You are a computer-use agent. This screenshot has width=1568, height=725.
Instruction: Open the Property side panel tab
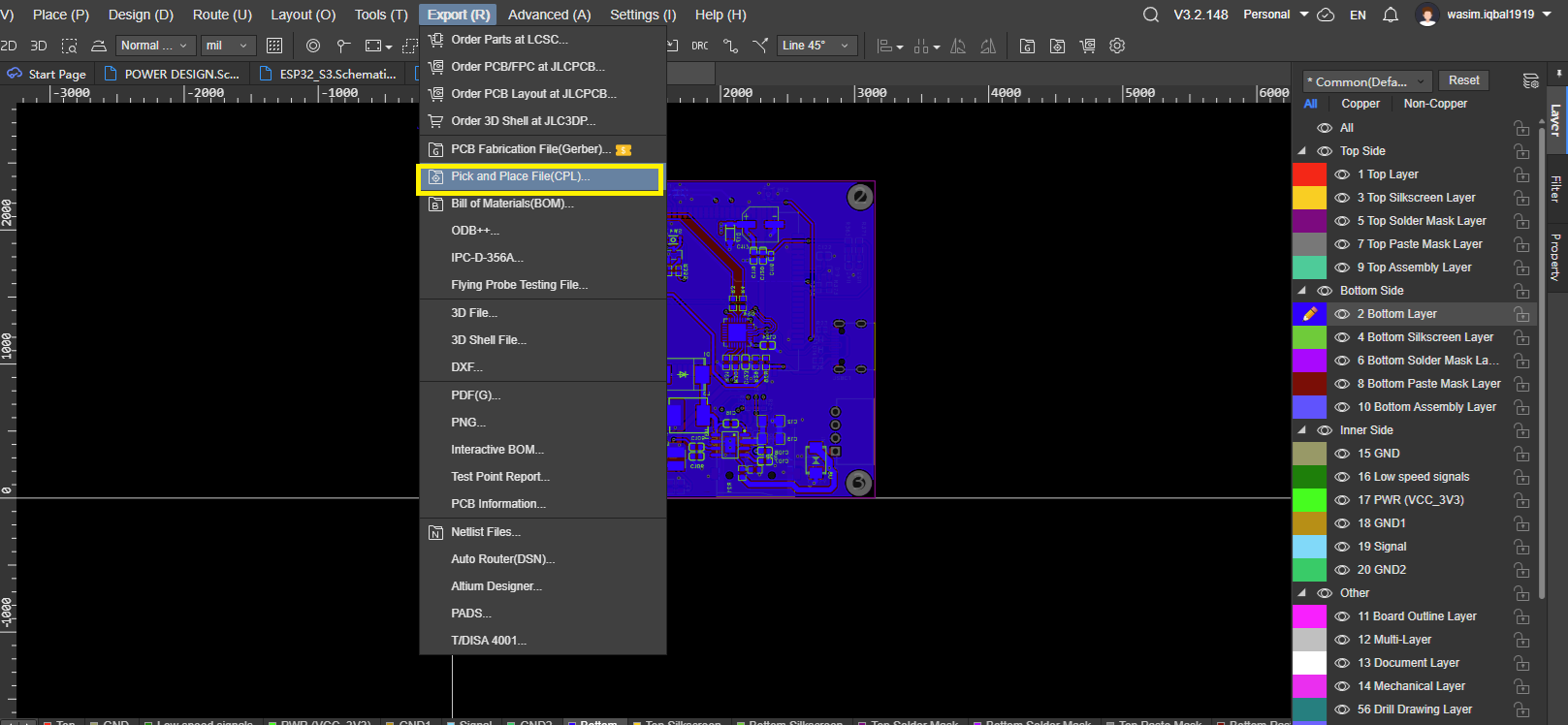click(x=1555, y=257)
